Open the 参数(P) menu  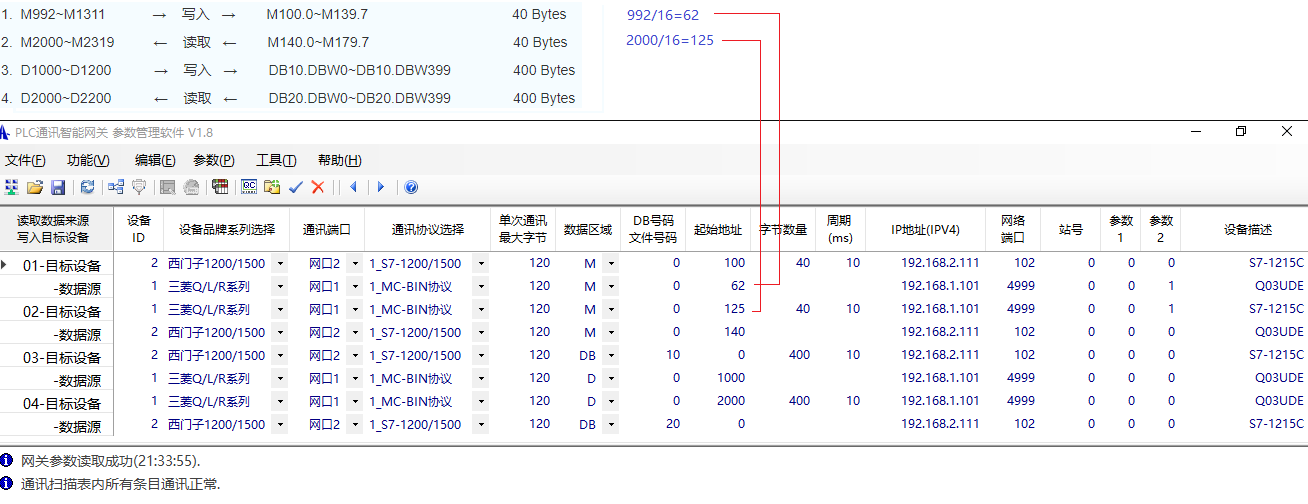214,160
